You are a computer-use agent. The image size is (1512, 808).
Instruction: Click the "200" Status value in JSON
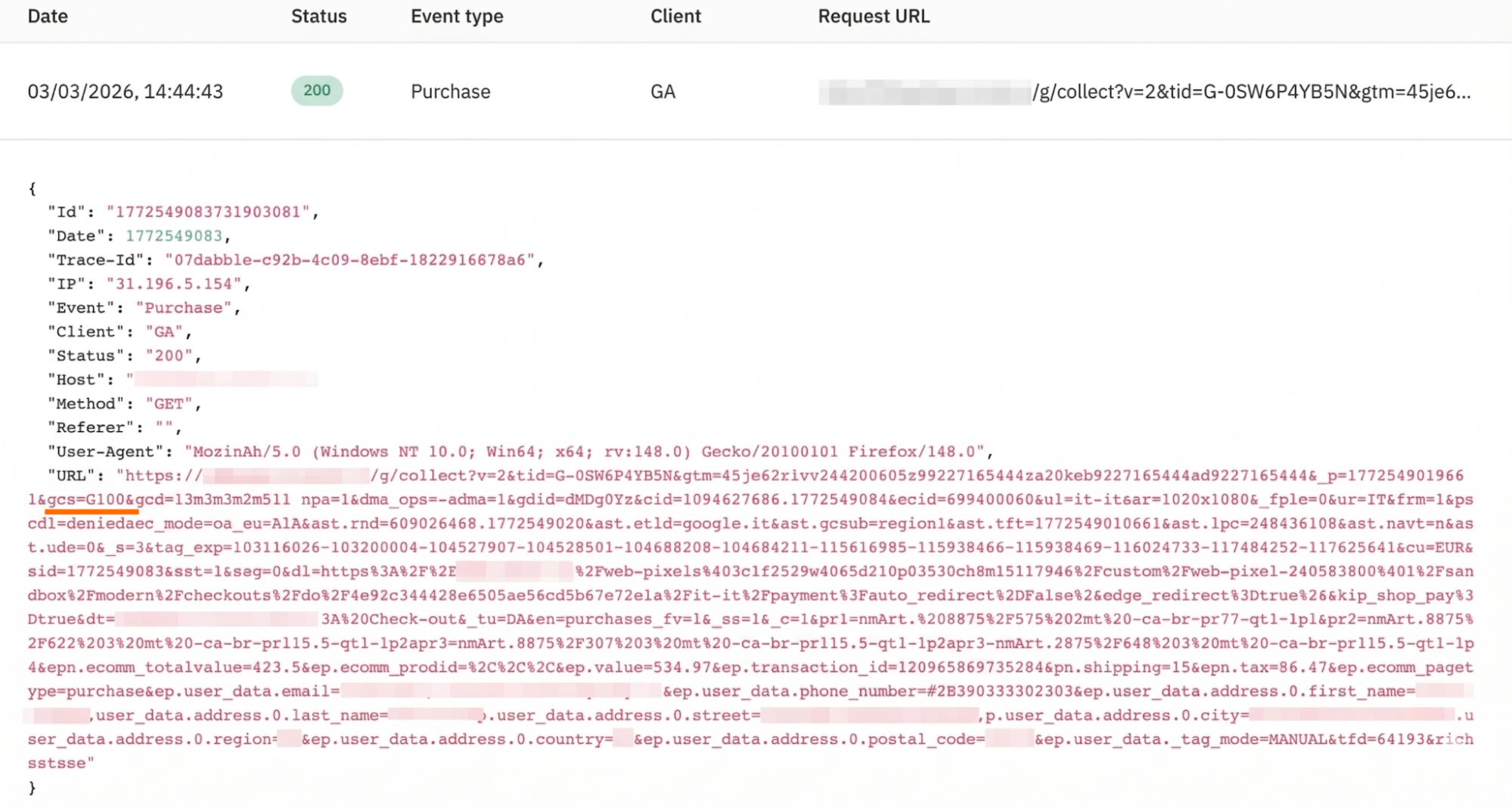[169, 356]
